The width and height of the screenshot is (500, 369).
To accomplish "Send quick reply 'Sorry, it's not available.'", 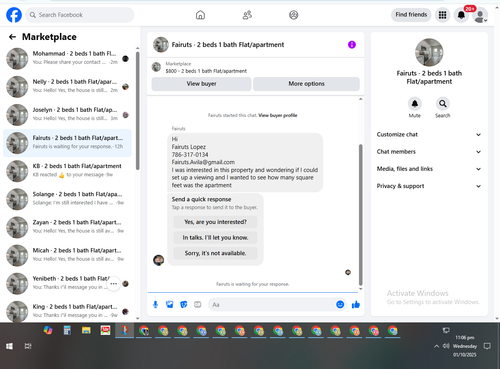I will pyautogui.click(x=215, y=253).
